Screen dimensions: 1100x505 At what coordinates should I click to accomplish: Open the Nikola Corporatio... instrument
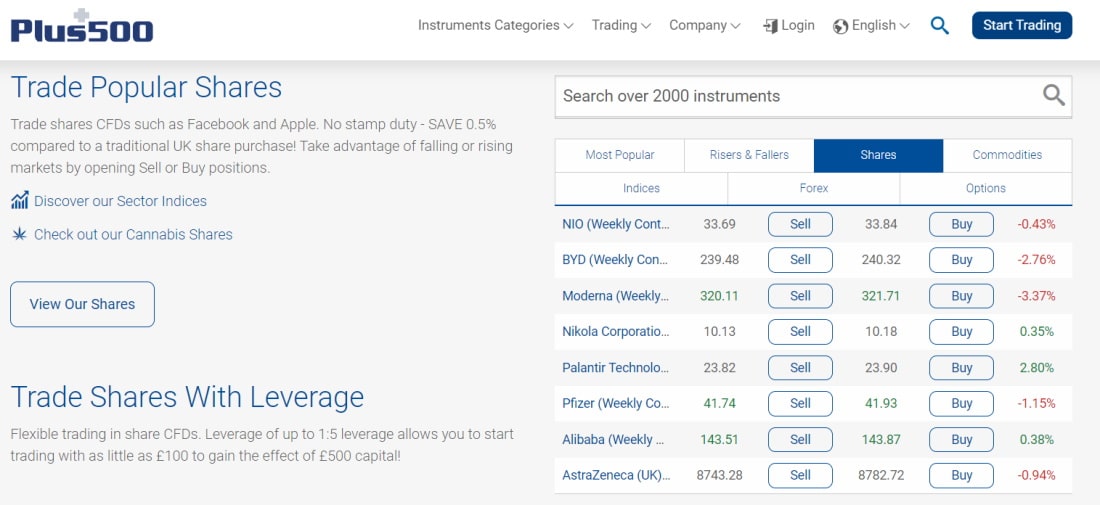(x=616, y=332)
